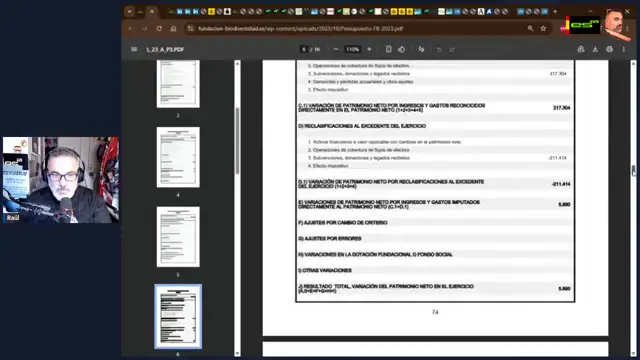Click the page number field showing 6
This screenshot has width=640, height=360.
click(304, 49)
